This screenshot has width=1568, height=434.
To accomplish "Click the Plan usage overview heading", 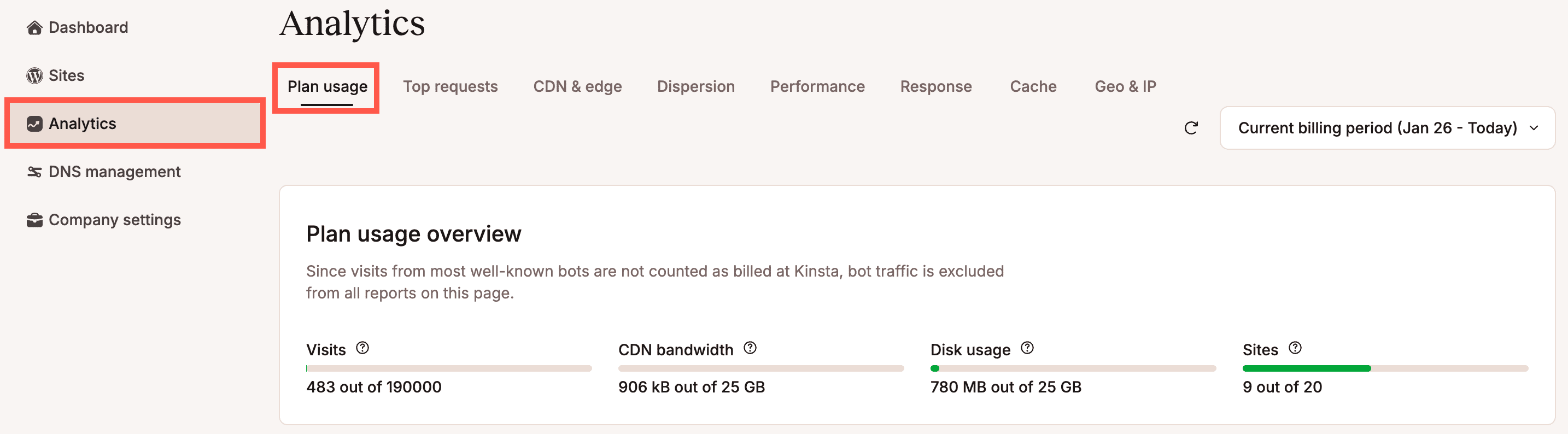I will point(414,234).
